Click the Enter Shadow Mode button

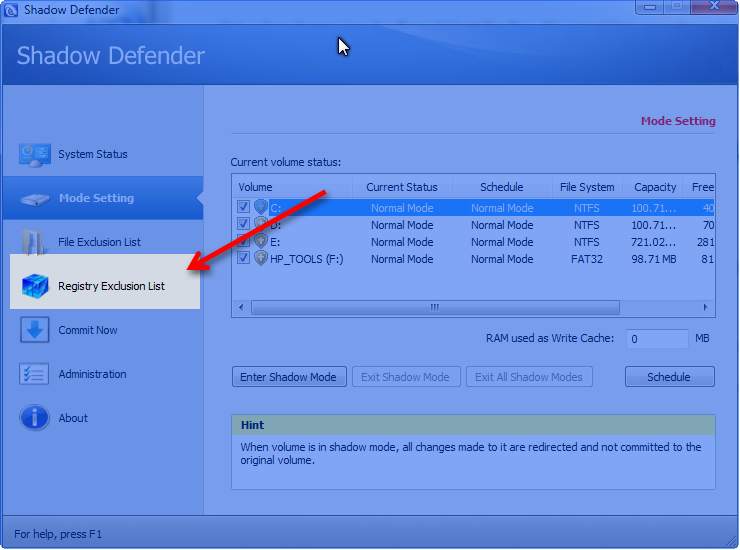point(289,377)
